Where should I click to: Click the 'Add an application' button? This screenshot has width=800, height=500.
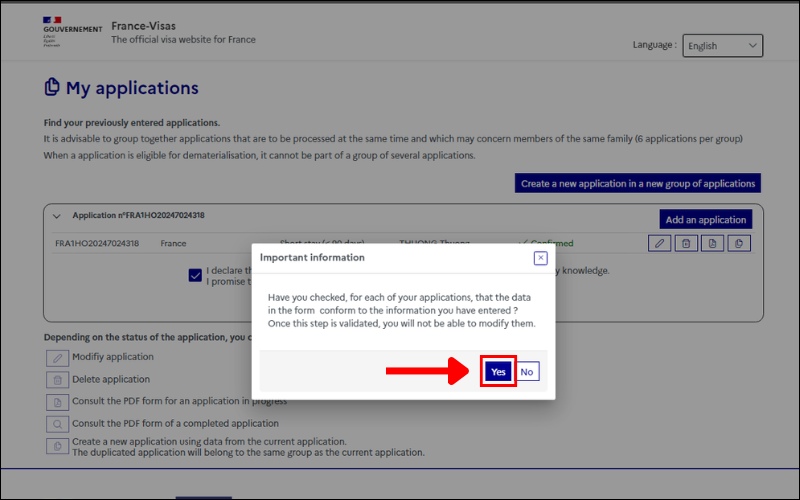tap(705, 219)
